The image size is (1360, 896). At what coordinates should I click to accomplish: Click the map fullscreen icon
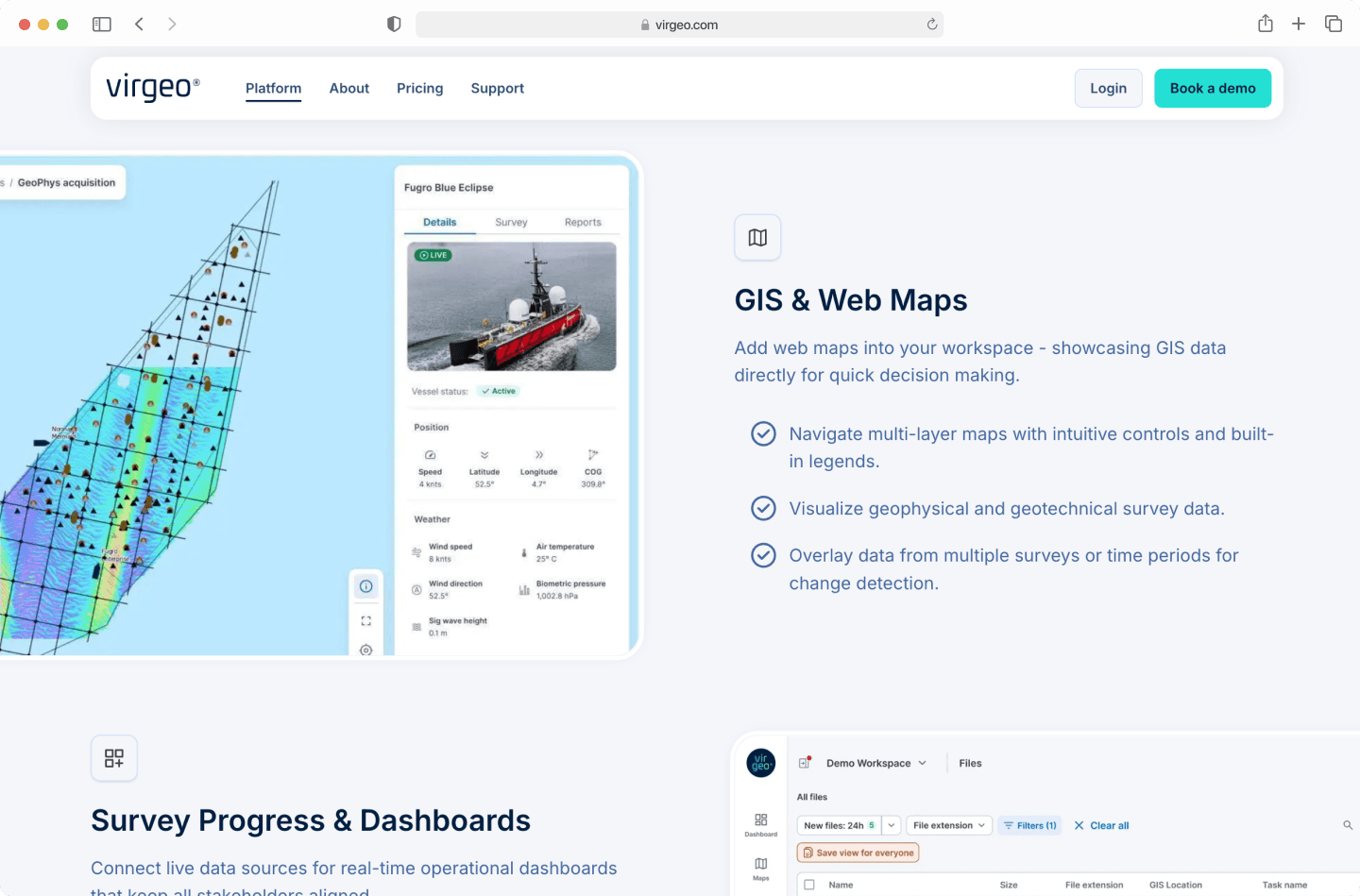366,620
